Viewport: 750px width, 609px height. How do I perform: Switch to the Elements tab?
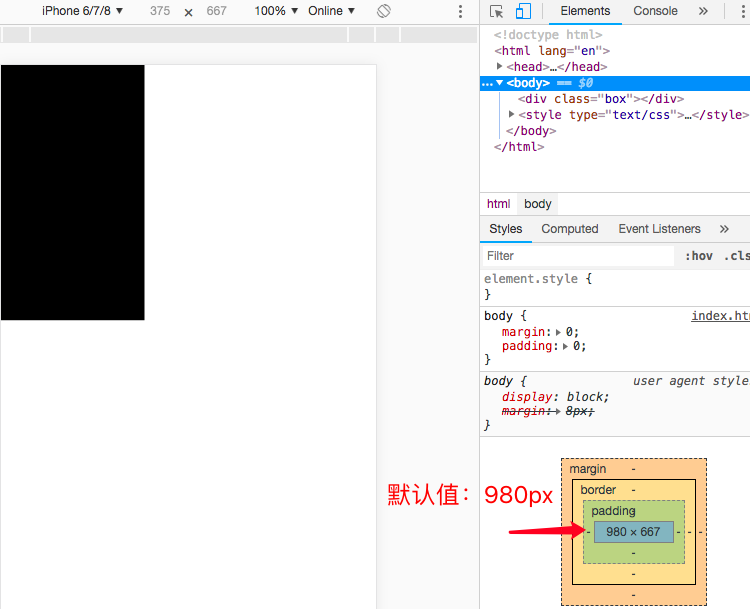coord(585,11)
